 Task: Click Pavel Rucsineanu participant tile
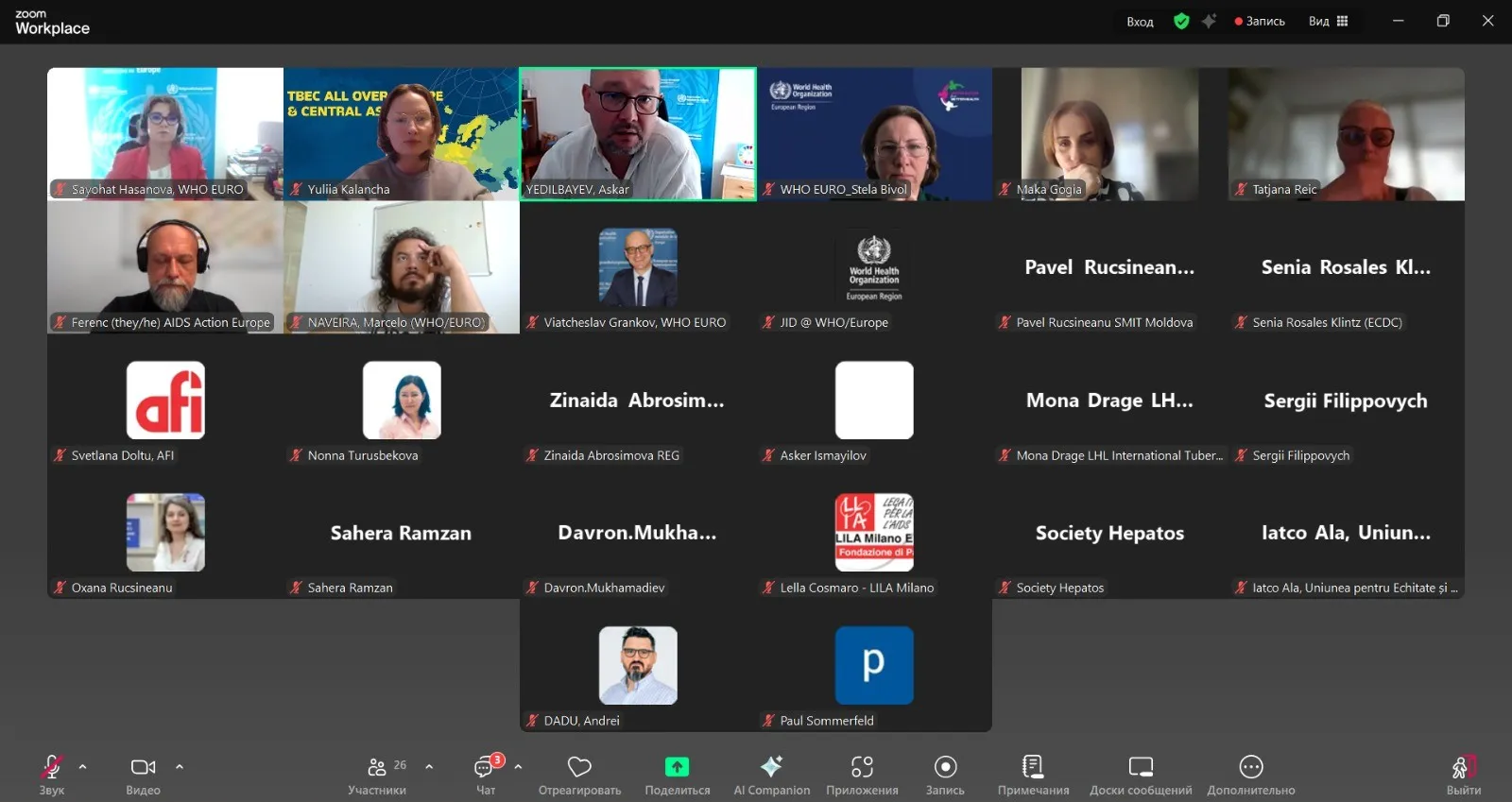coord(1110,267)
